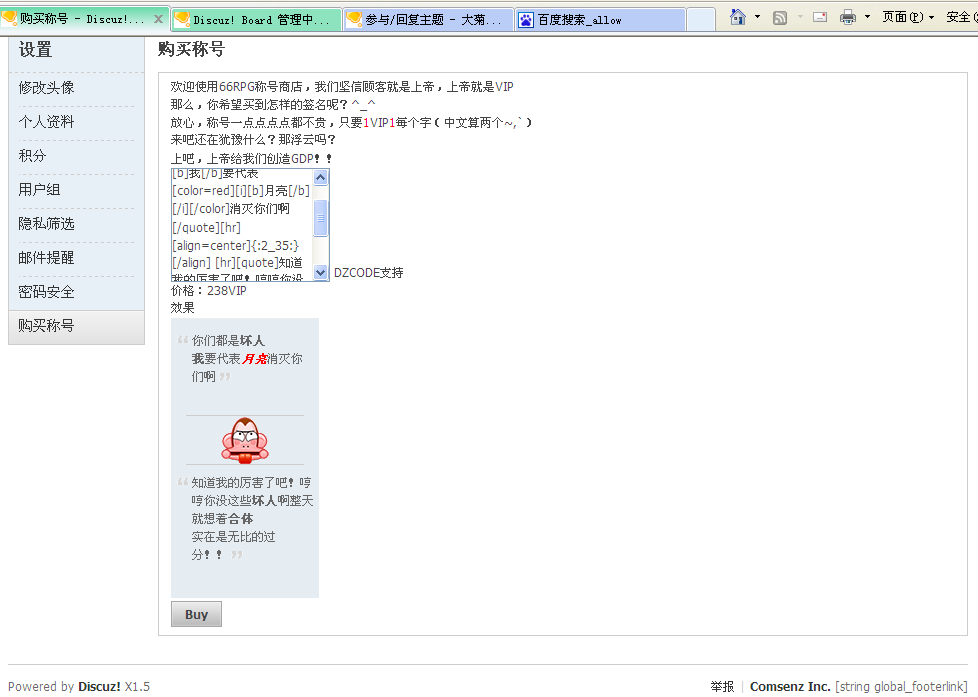The width and height of the screenshot is (978, 697).
Task: Switch to 参与/回复主题 tab
Action: click(428, 20)
